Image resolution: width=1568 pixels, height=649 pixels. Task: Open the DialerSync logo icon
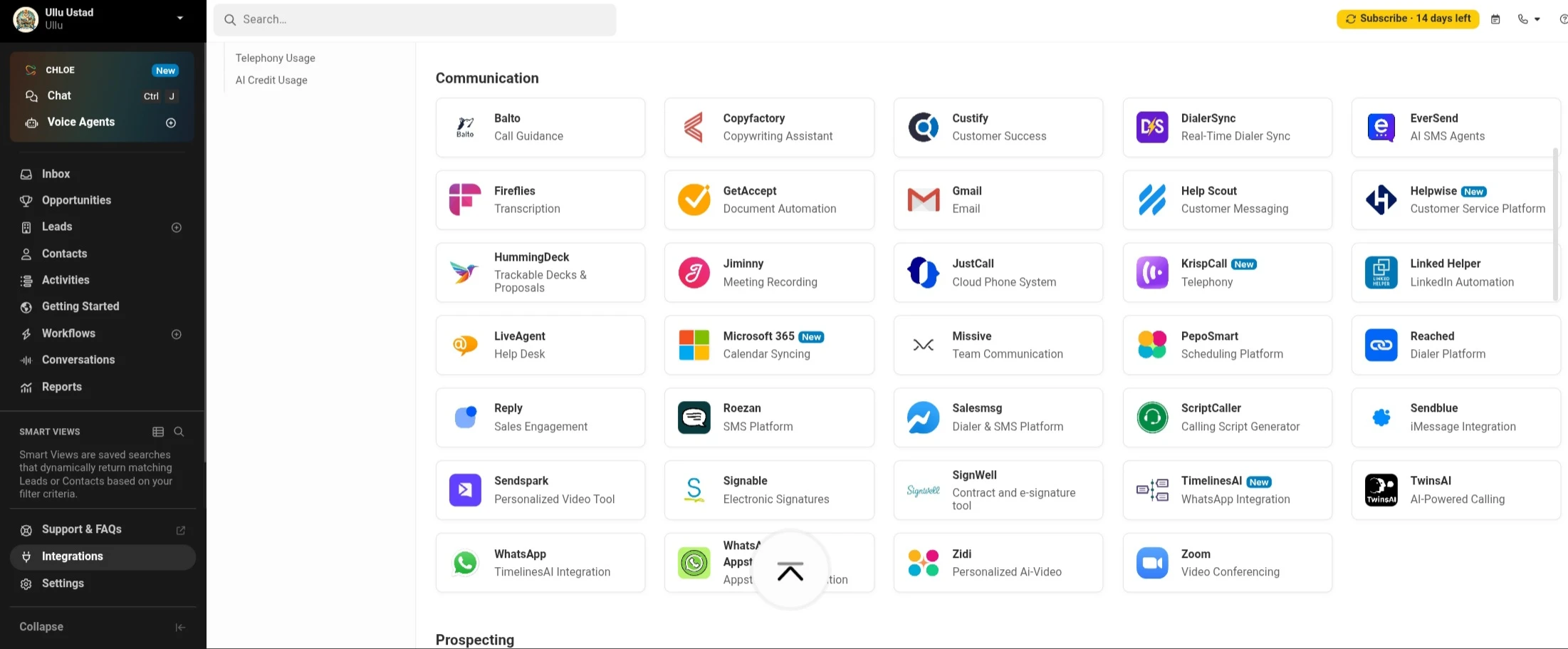pyautogui.click(x=1152, y=128)
